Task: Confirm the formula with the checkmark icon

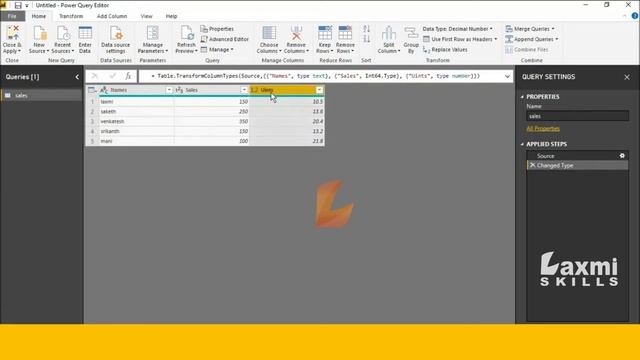Action: point(112,76)
